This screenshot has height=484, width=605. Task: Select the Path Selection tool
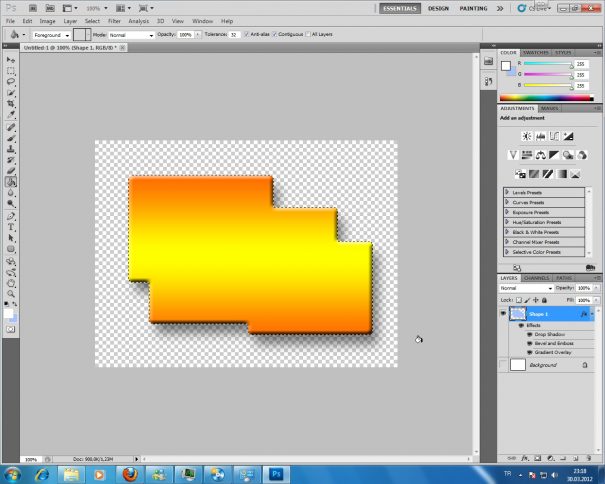(11, 238)
